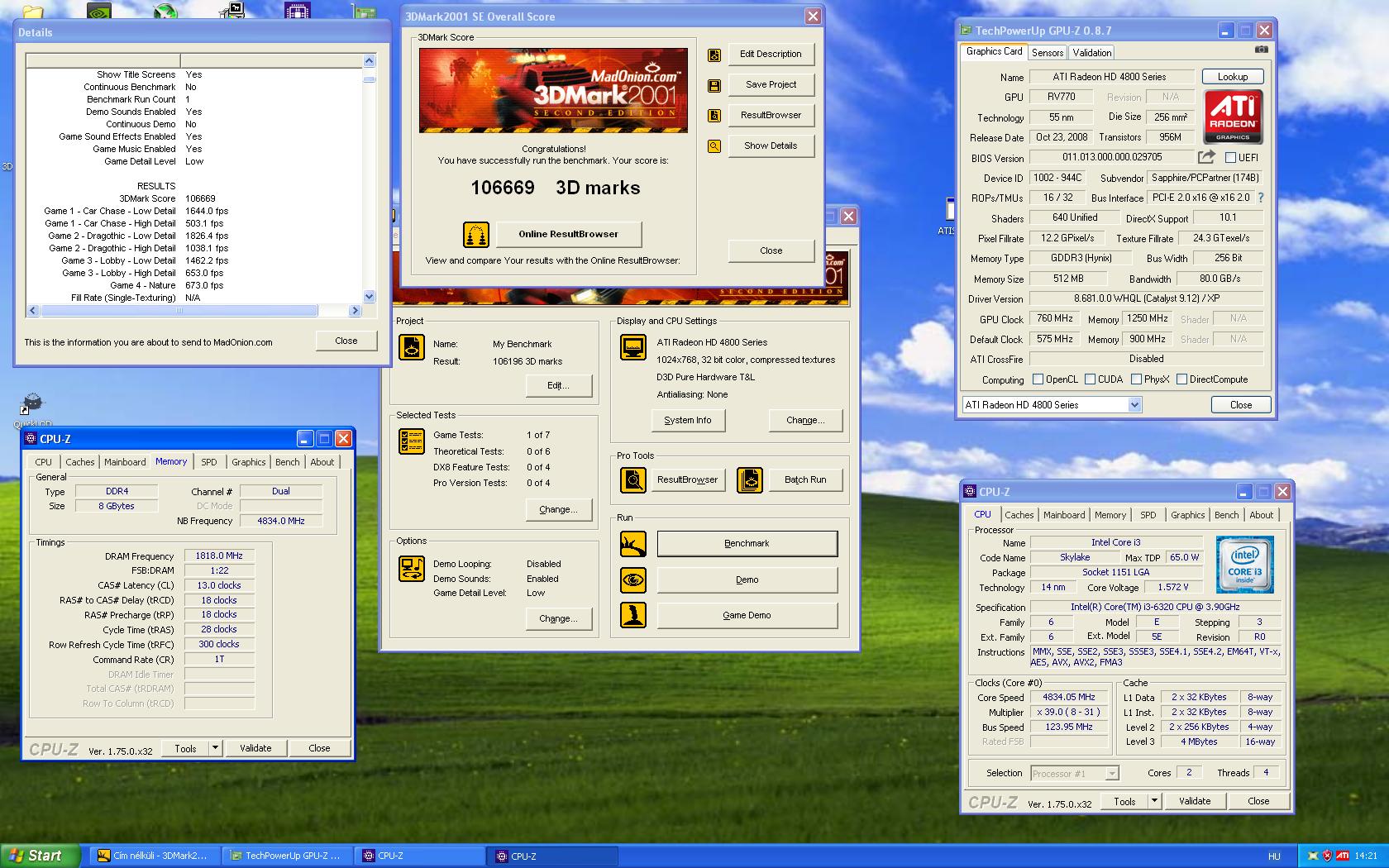
Task: Click Change... button under Selected Tests
Action: (x=559, y=509)
